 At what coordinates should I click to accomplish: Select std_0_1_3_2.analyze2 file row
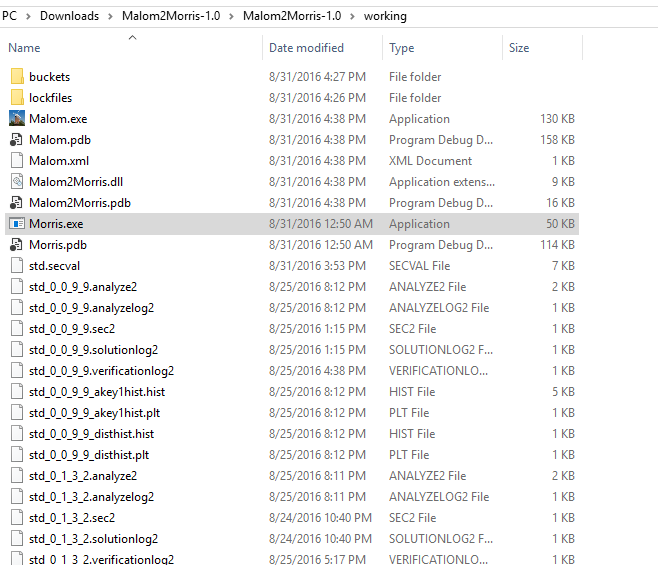pos(83,476)
